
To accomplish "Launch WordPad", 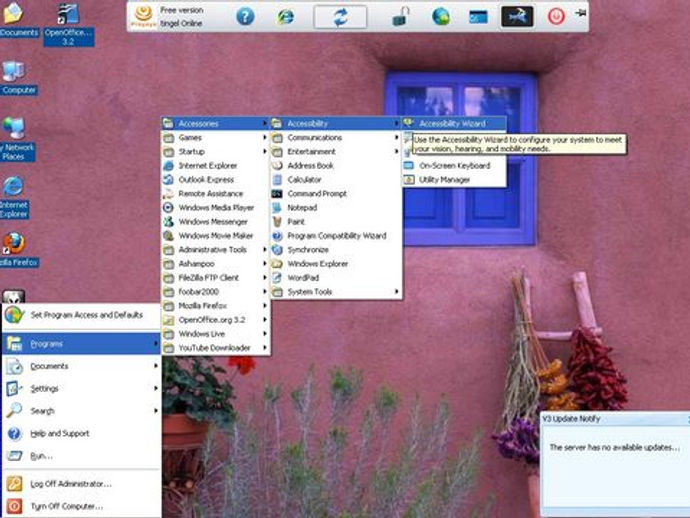I will (336, 278).
